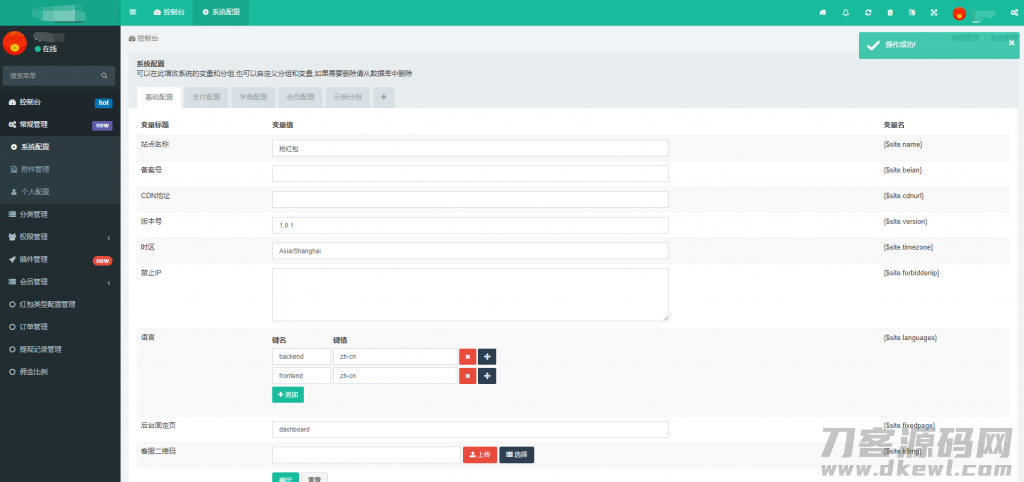Viewport: 1024px width, 482px height.
Task: Dismiss the 操作成功 notification
Action: tap(1011, 43)
